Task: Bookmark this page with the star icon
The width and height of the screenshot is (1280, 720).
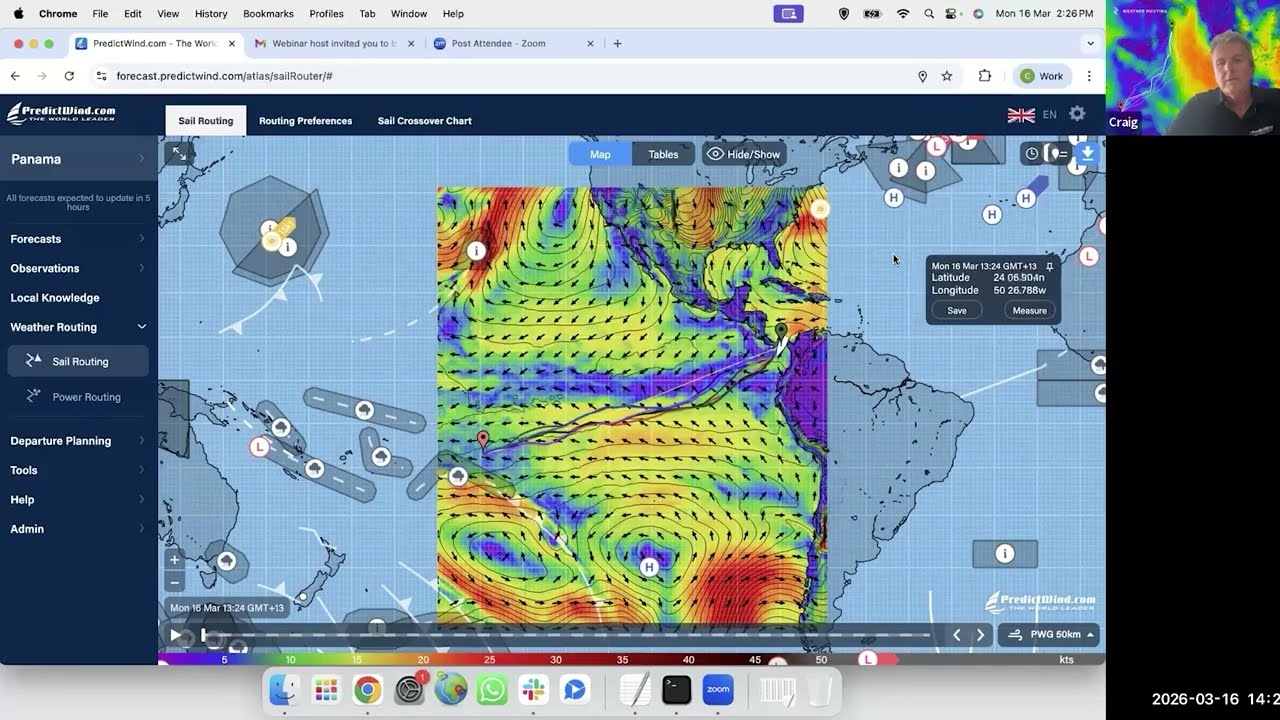Action: point(947,76)
